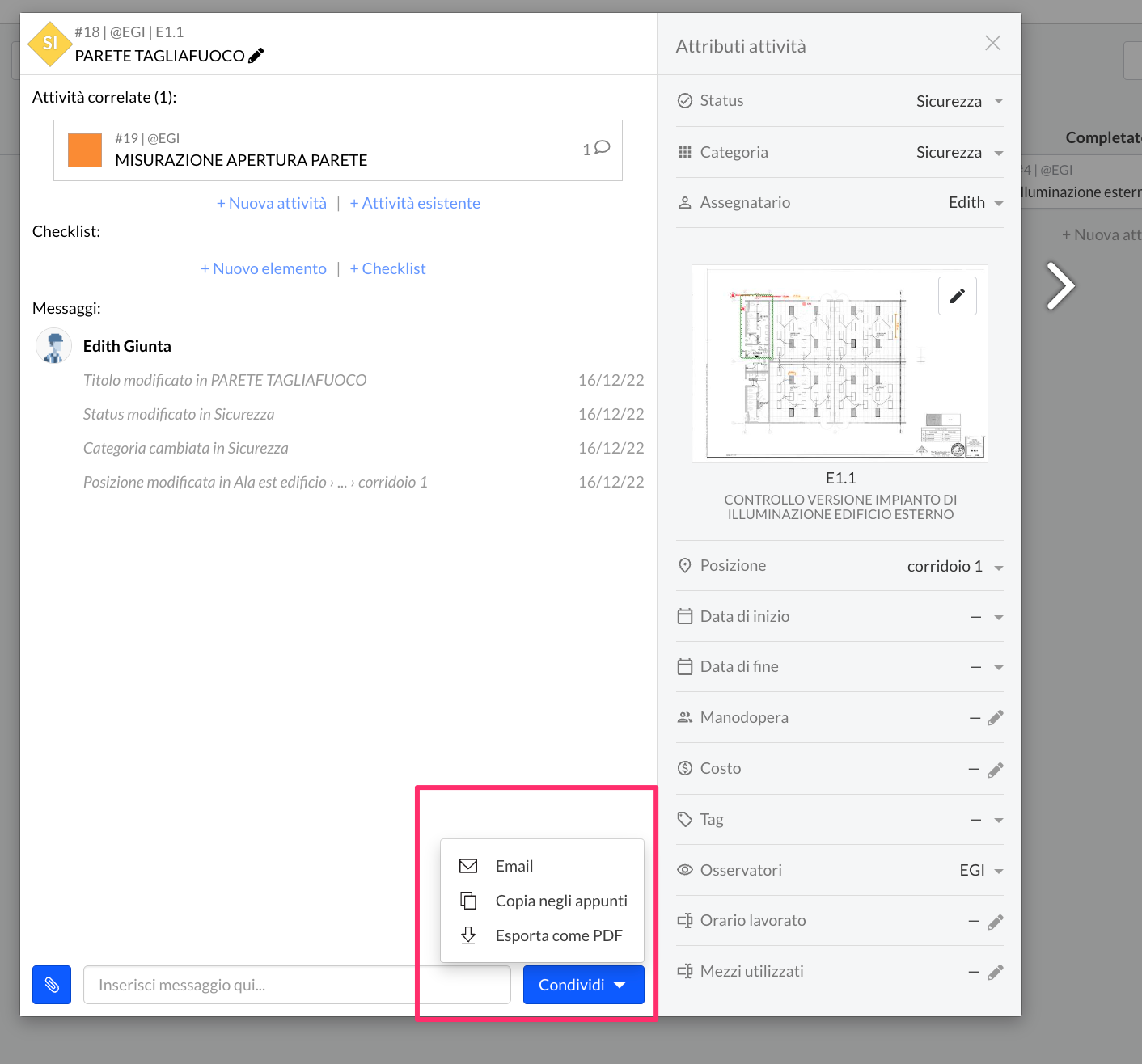Click the pencil icon on the floor plan
This screenshot has height=1064, width=1142.
pyautogui.click(x=957, y=296)
